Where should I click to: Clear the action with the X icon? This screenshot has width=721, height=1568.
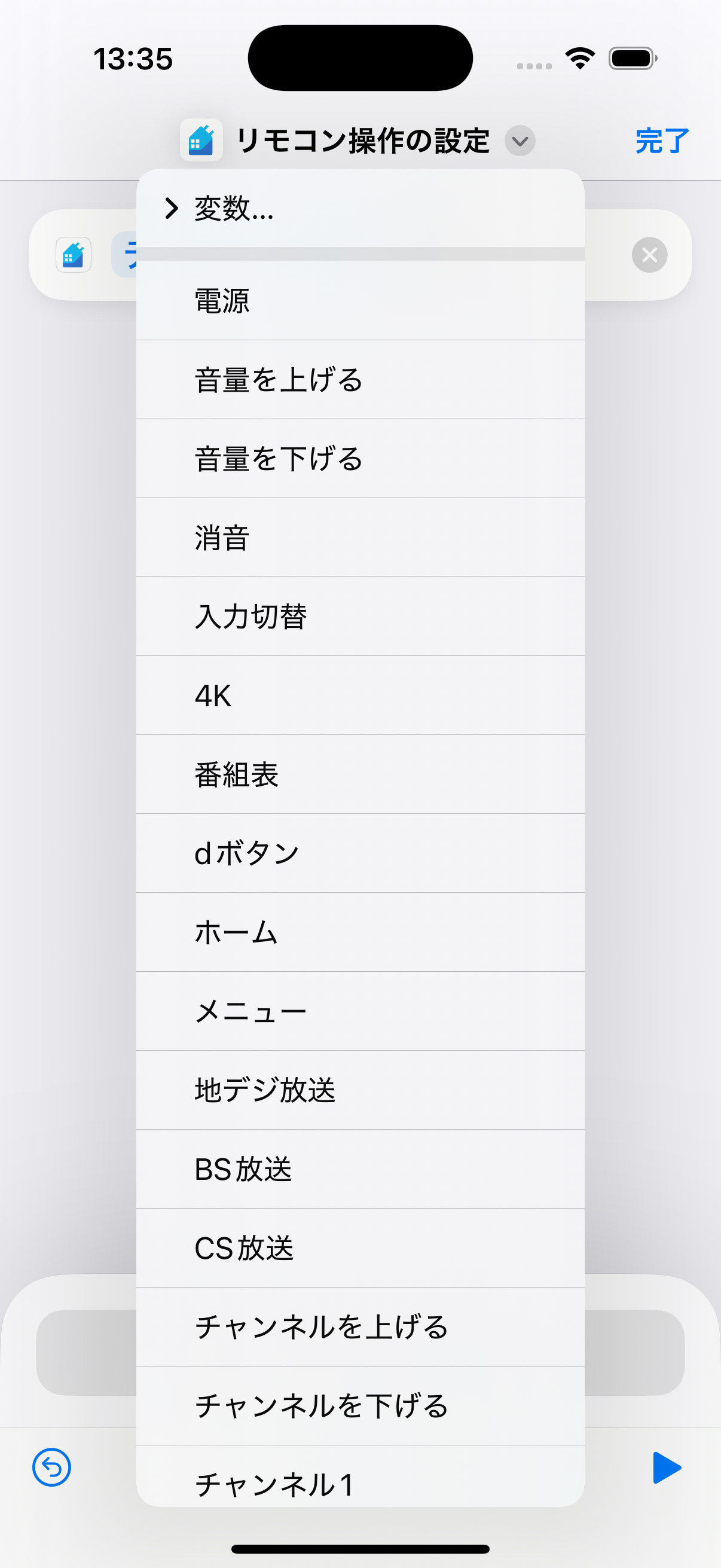click(649, 254)
